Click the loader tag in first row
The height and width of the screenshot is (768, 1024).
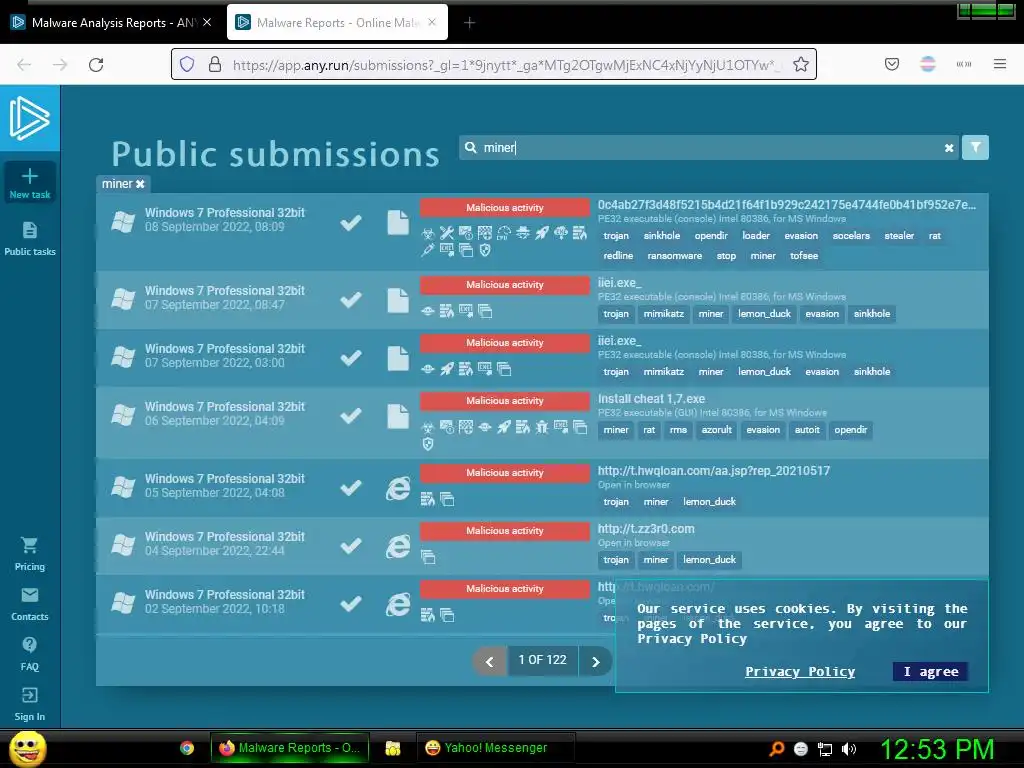pos(756,236)
